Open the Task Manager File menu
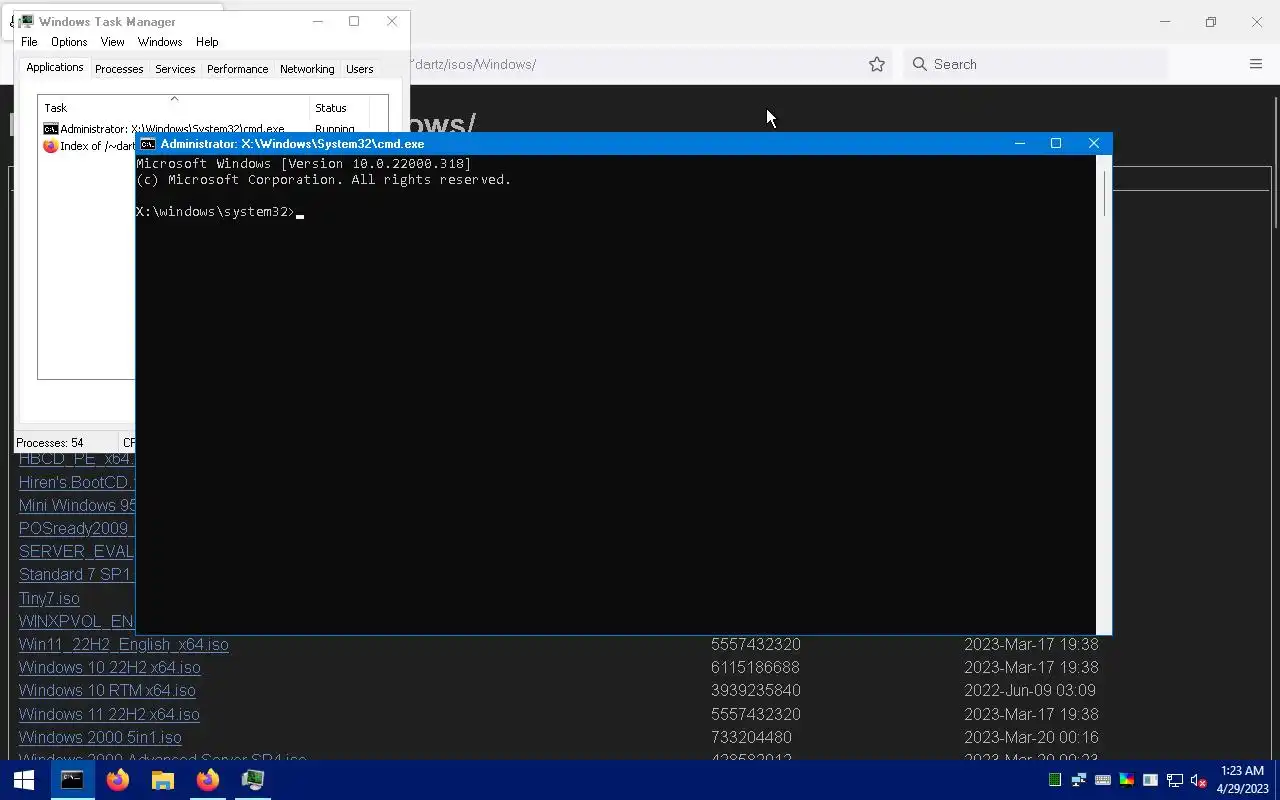This screenshot has height=800, width=1280. [x=29, y=42]
